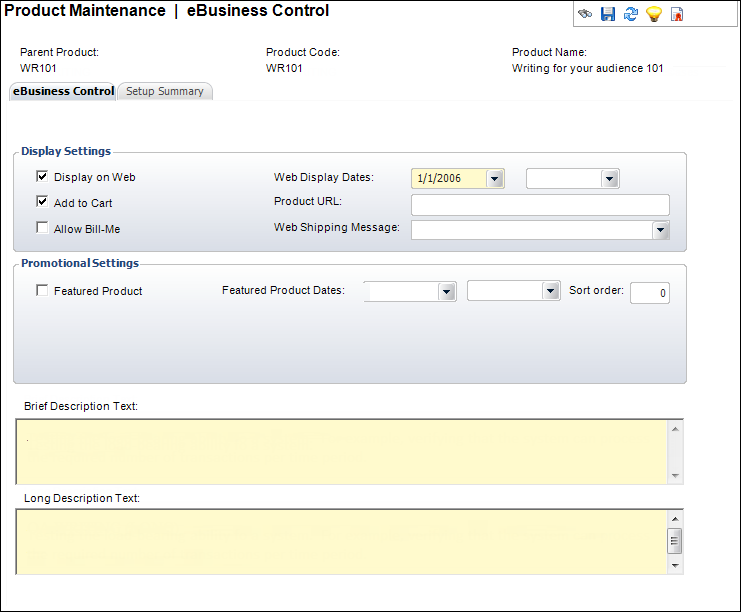The width and height of the screenshot is (741, 612).
Task: Toggle the Add to Cart checkbox
Action: (42, 202)
